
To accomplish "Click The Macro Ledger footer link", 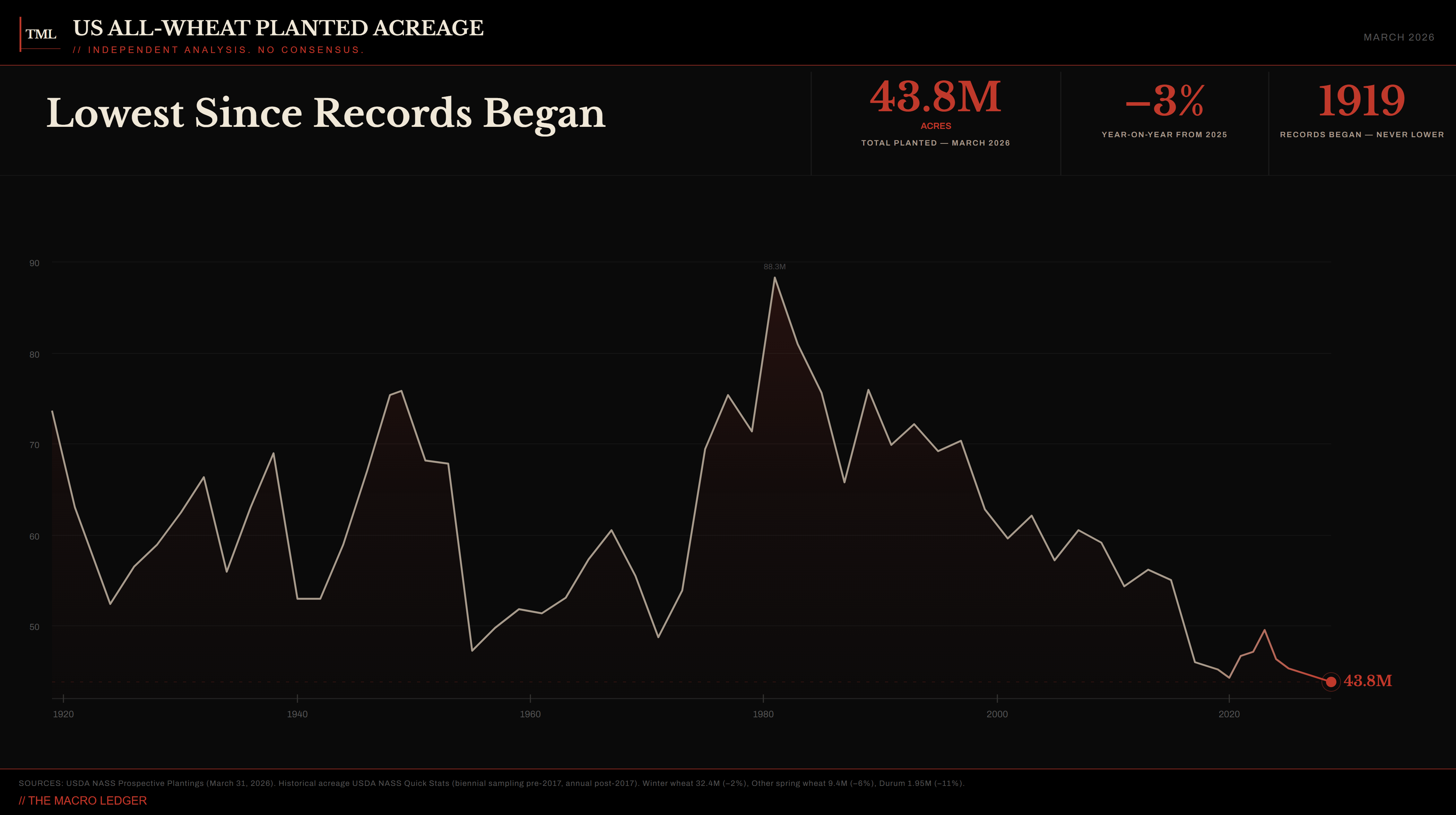I will tap(83, 800).
